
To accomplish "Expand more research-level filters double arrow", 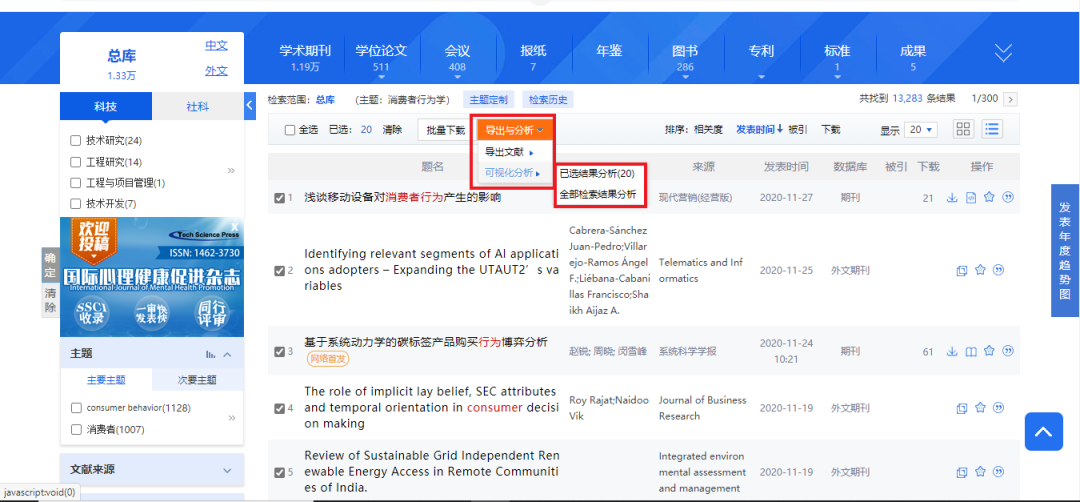I will click(231, 170).
